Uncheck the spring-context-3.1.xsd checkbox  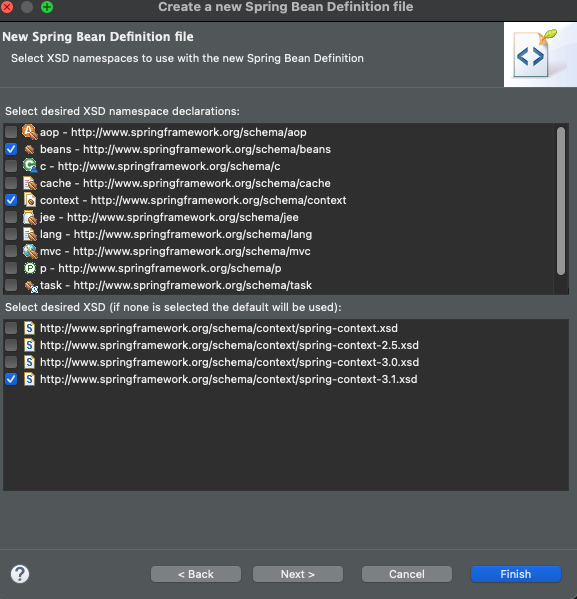pyautogui.click(x=11, y=379)
